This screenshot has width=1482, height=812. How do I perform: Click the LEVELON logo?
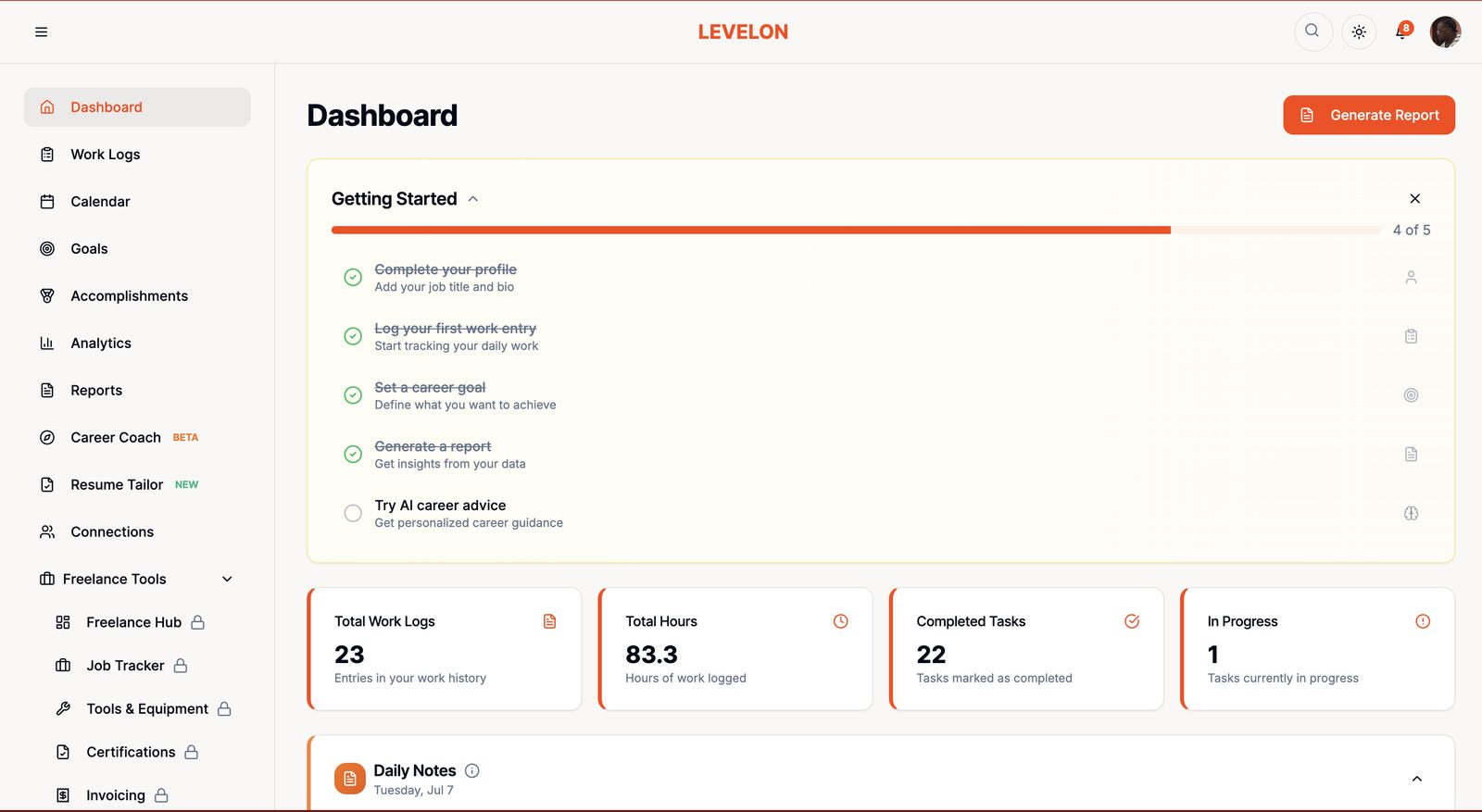(x=743, y=31)
